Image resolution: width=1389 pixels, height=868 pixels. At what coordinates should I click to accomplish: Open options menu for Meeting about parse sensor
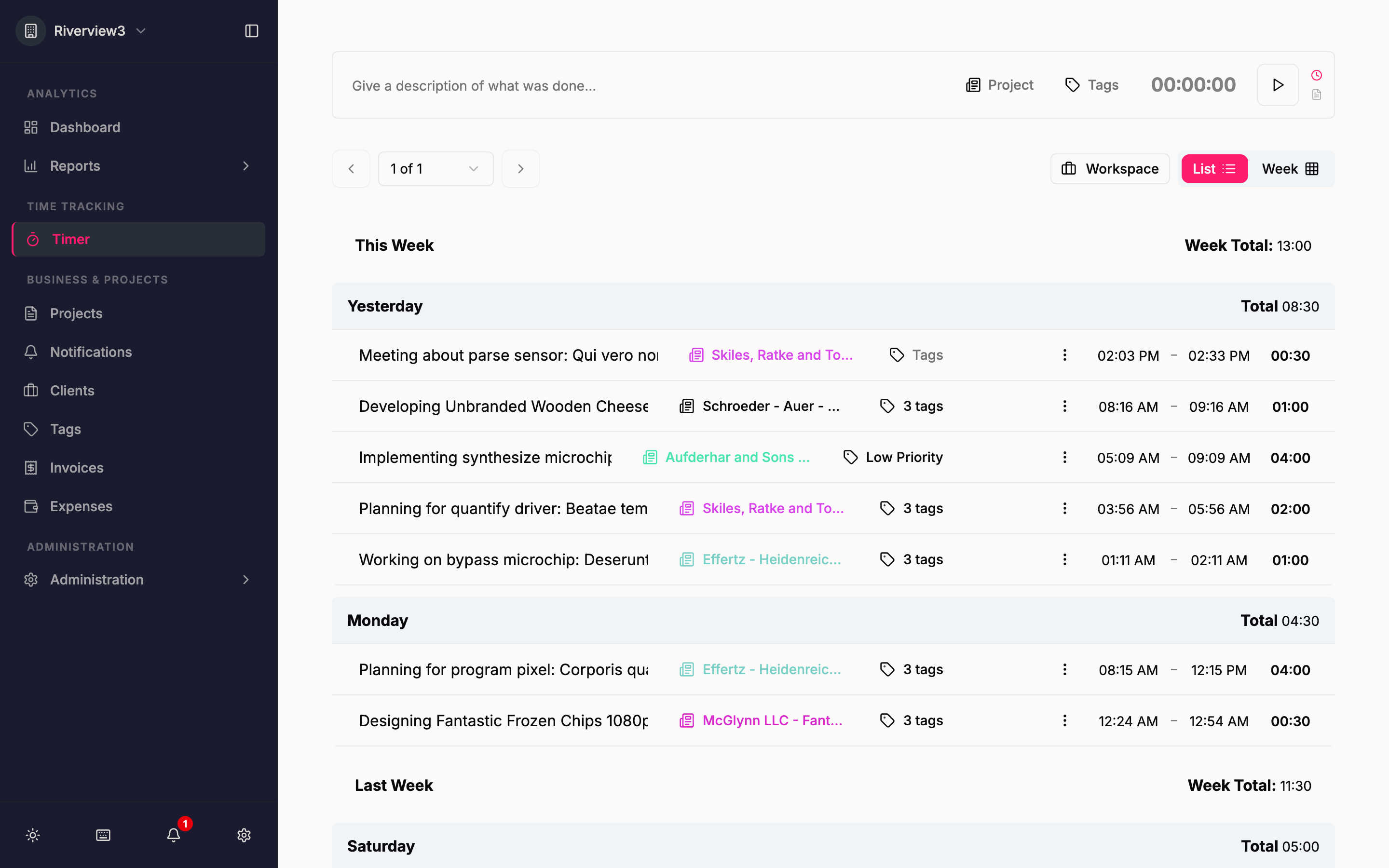[x=1065, y=355]
